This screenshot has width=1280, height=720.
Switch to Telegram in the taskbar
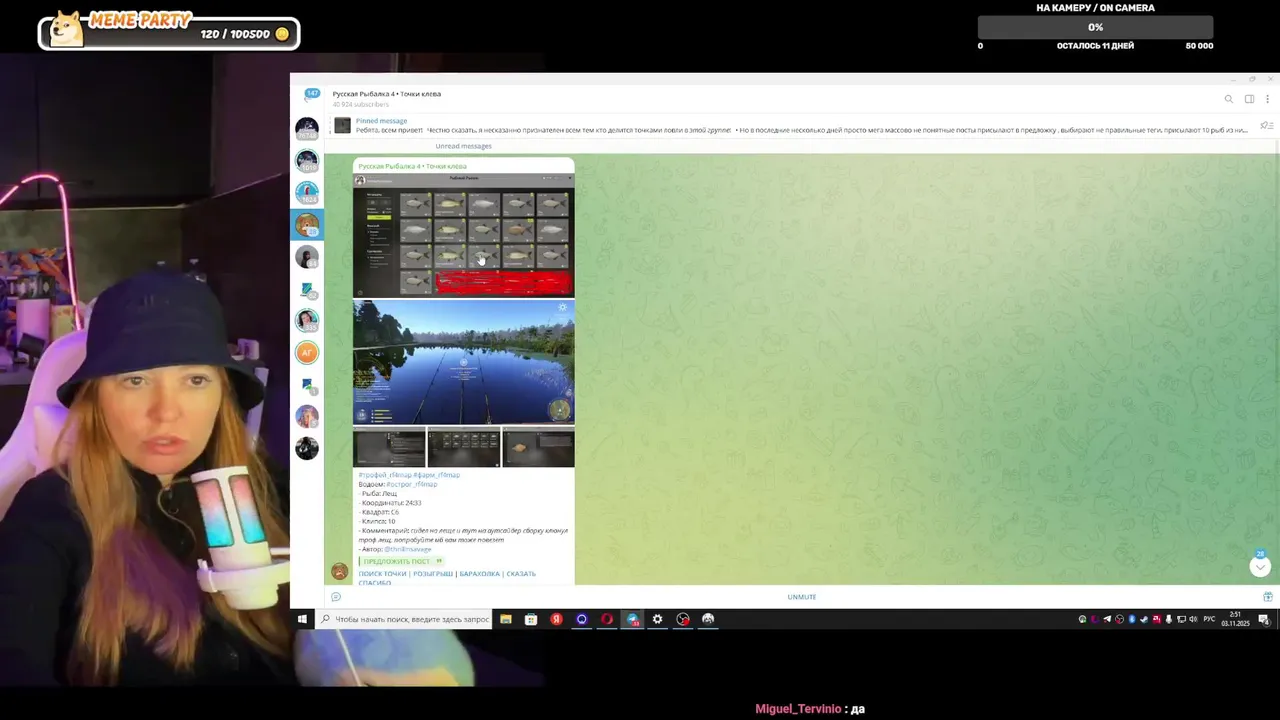[x=632, y=619]
